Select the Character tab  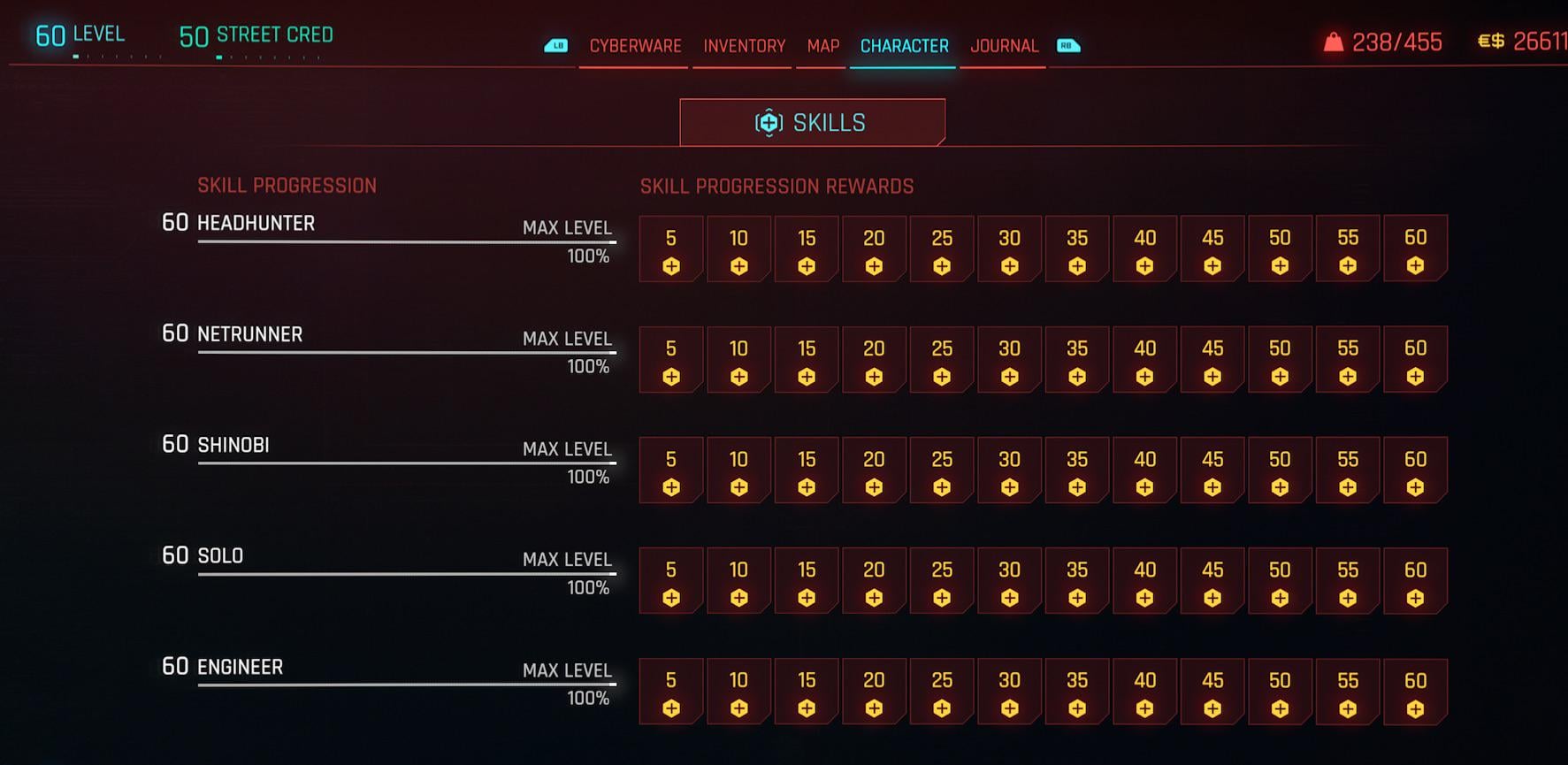point(904,46)
